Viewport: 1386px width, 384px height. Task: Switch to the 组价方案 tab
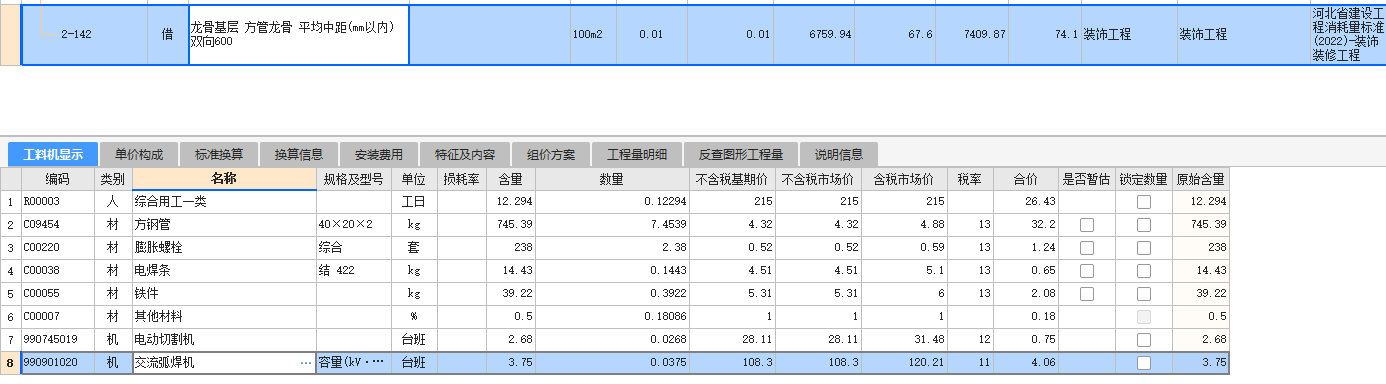[551, 155]
